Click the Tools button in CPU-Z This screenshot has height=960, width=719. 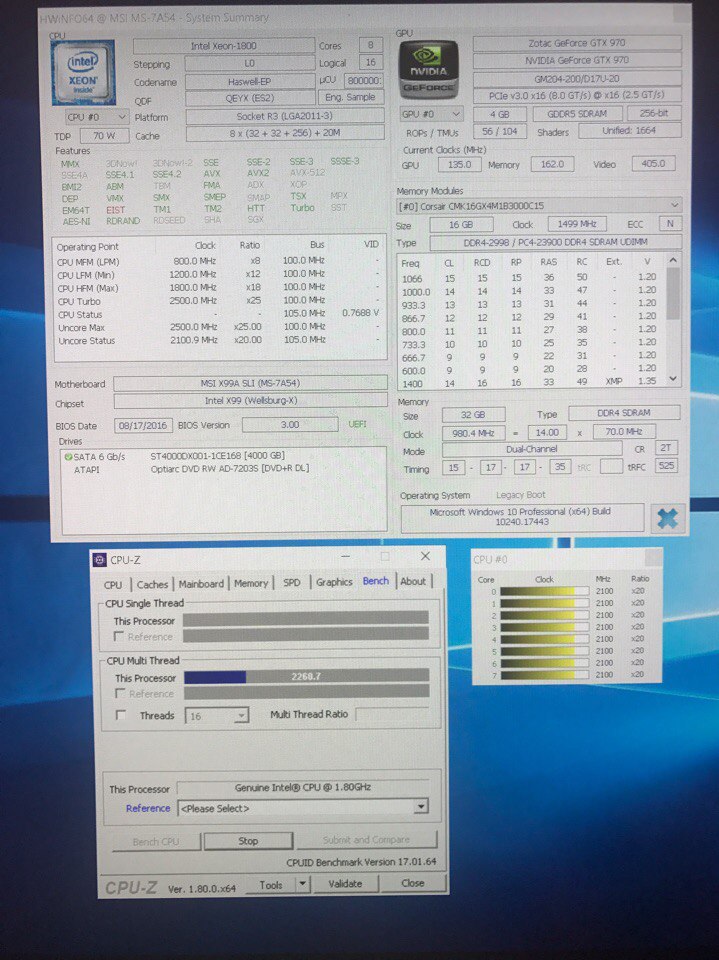coord(270,885)
